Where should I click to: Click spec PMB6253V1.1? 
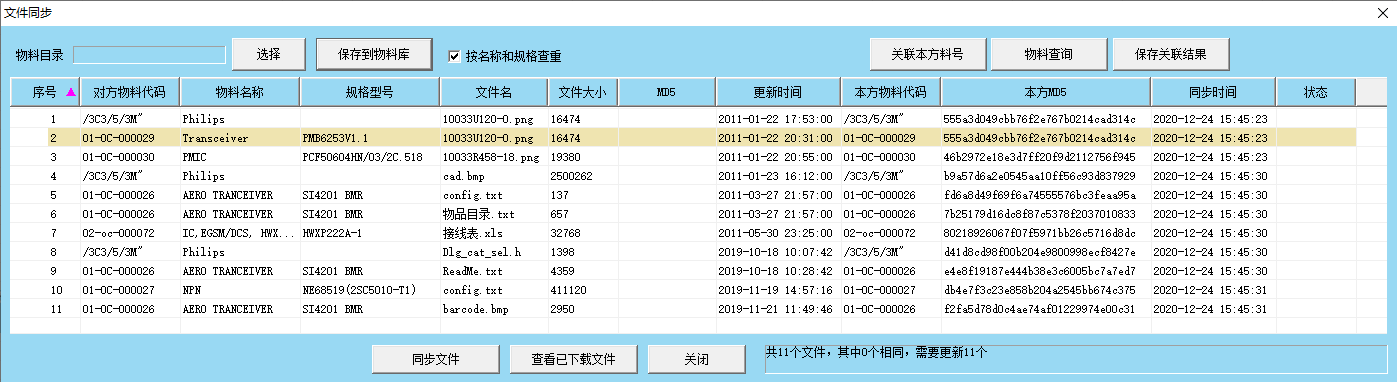tap(335, 138)
